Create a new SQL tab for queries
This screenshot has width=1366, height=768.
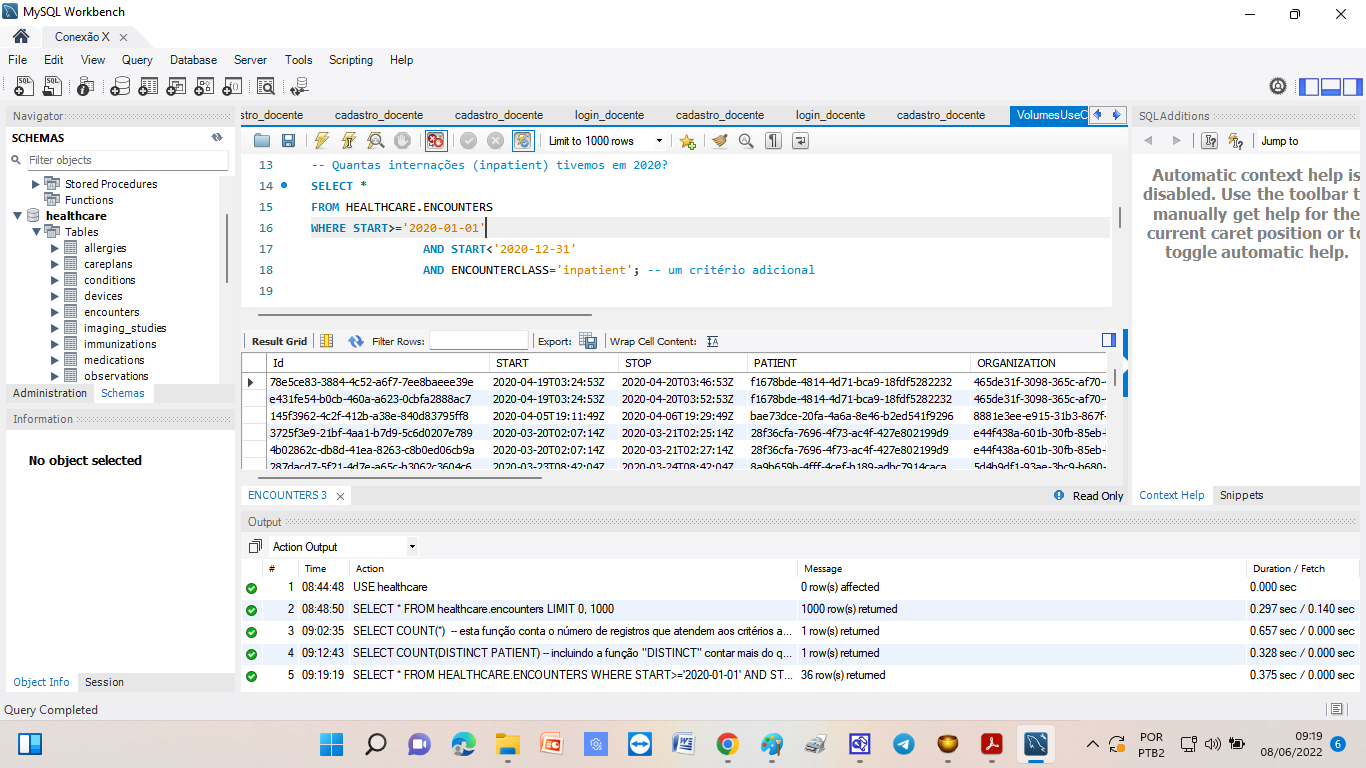pos(24,87)
